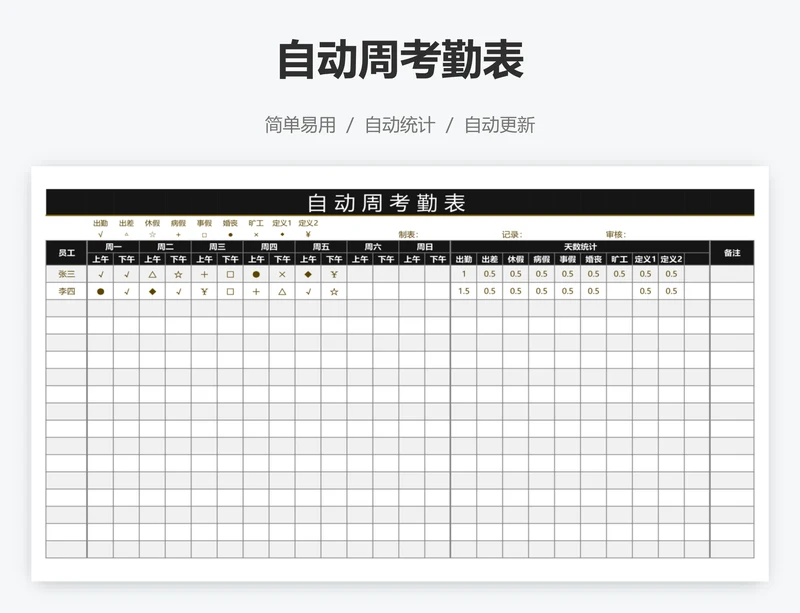Select the yen symbol in 张三's 周五 下午 cell
This screenshot has width=800, height=613.
[x=334, y=275]
